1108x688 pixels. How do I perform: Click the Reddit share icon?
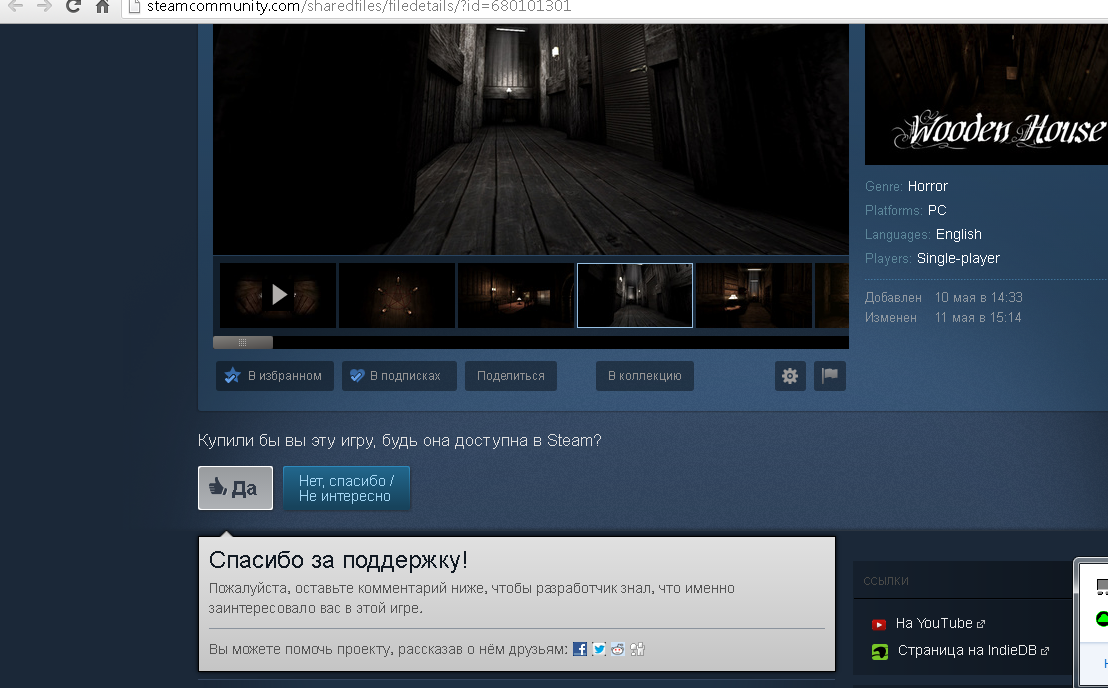click(x=618, y=649)
